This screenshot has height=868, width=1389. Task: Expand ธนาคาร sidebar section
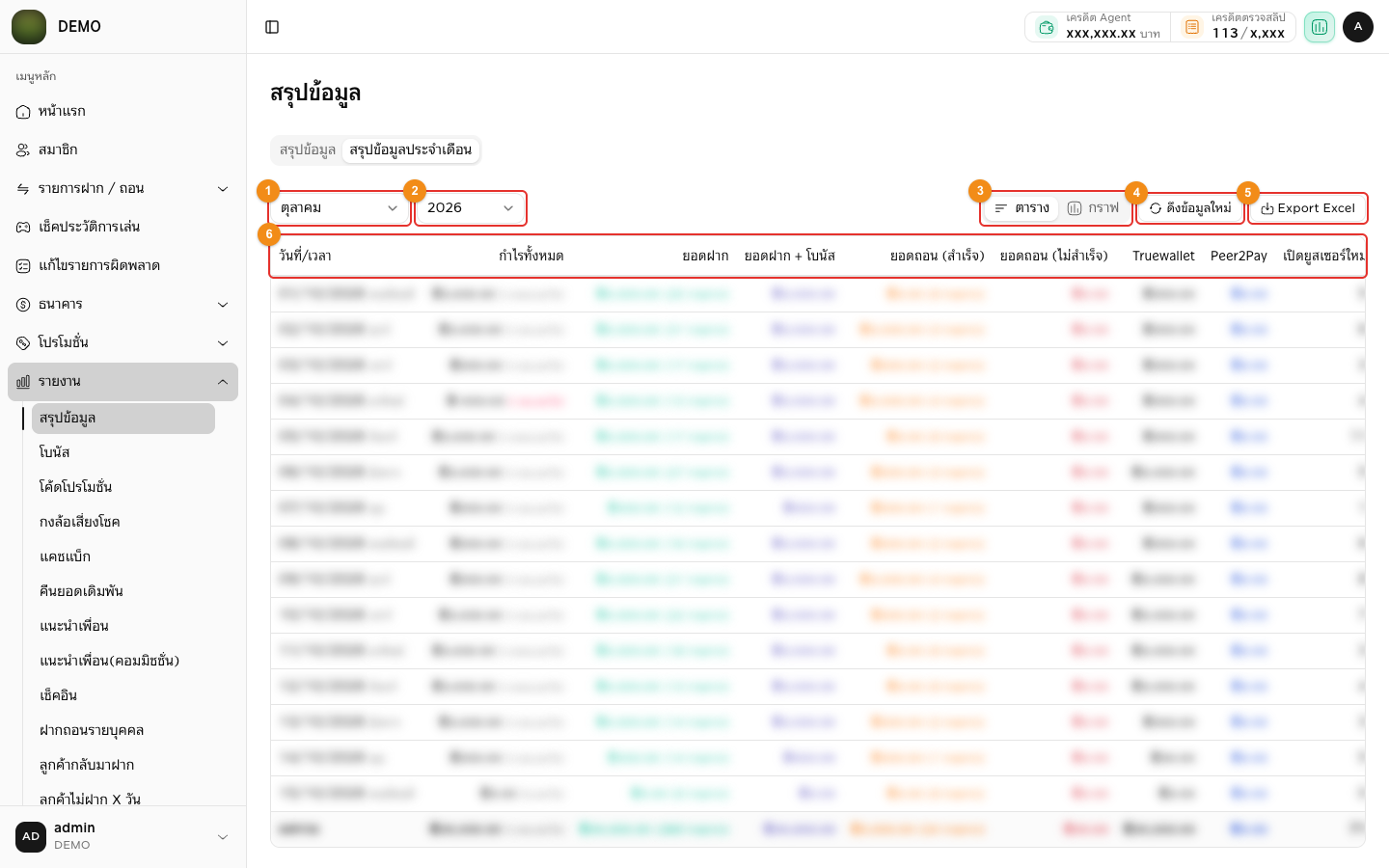point(123,304)
